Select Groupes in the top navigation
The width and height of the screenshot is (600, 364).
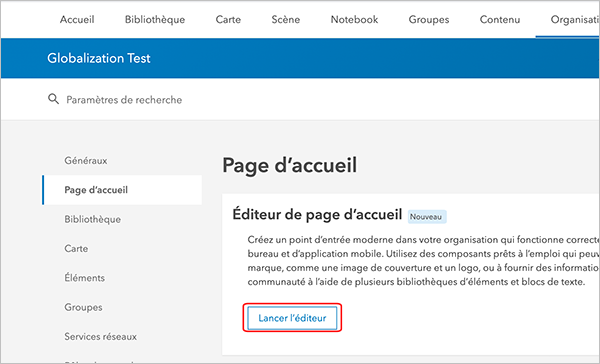point(429,20)
